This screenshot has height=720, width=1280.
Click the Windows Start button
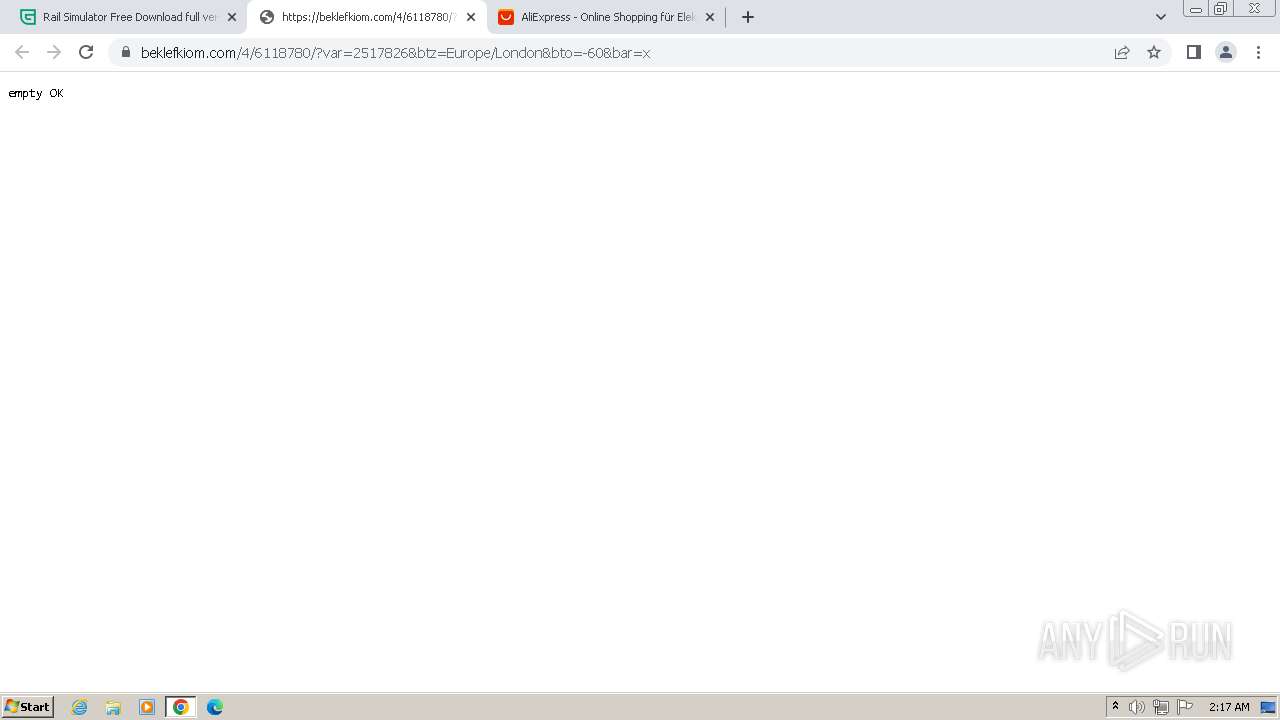28,706
